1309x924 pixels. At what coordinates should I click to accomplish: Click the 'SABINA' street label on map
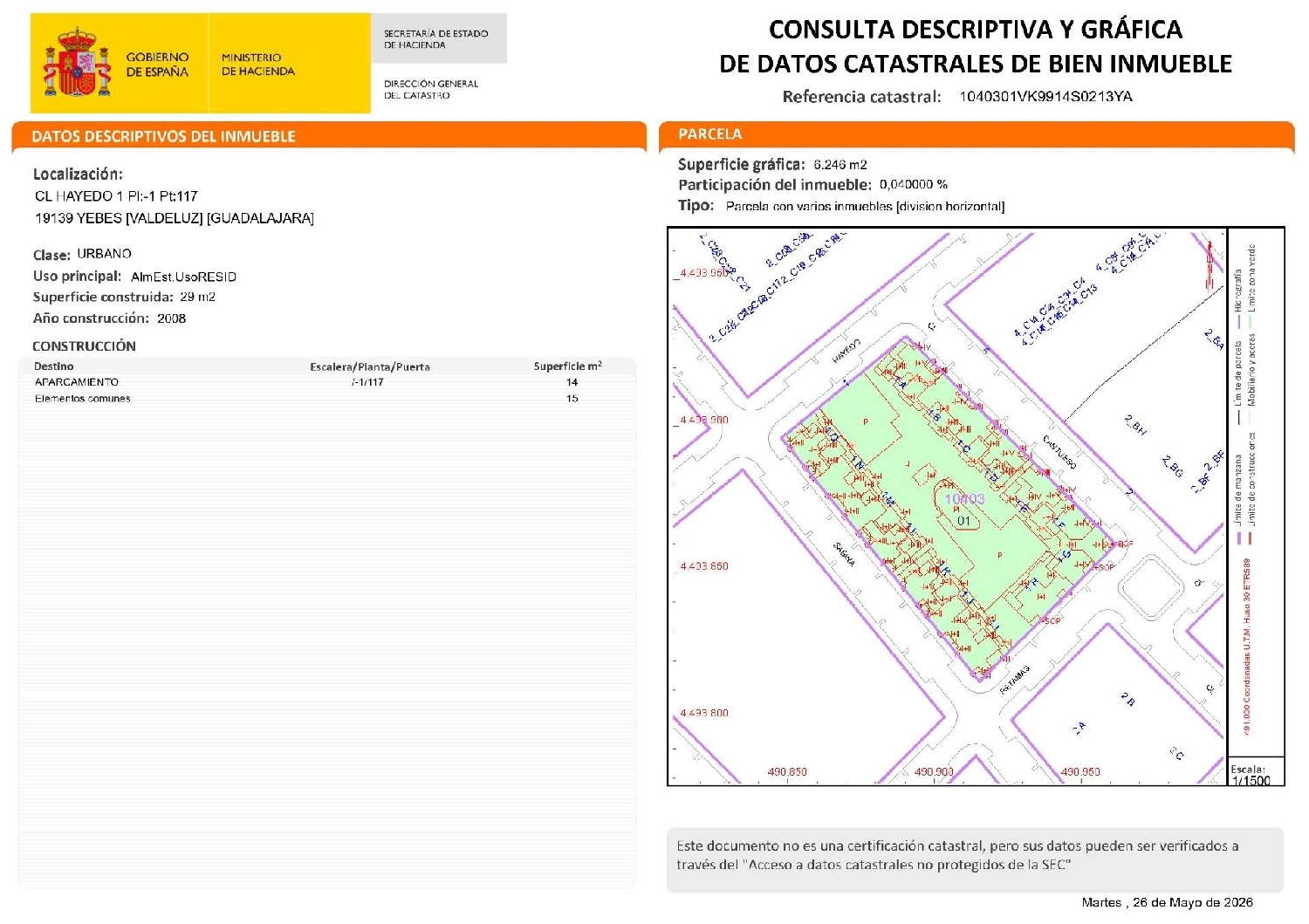click(x=844, y=553)
